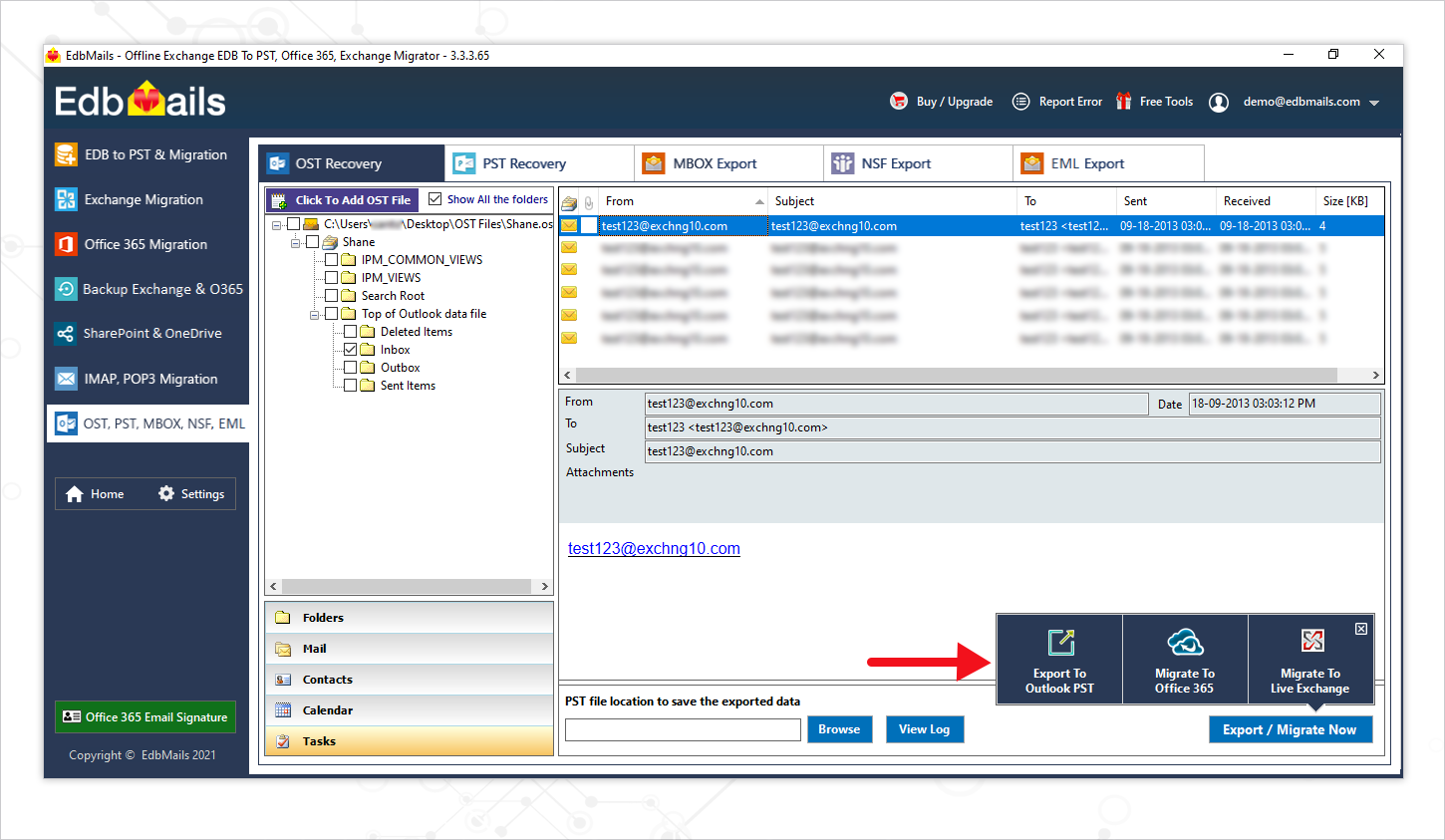Switch to the OST Recovery tab
The height and width of the screenshot is (840, 1445).
(352, 163)
